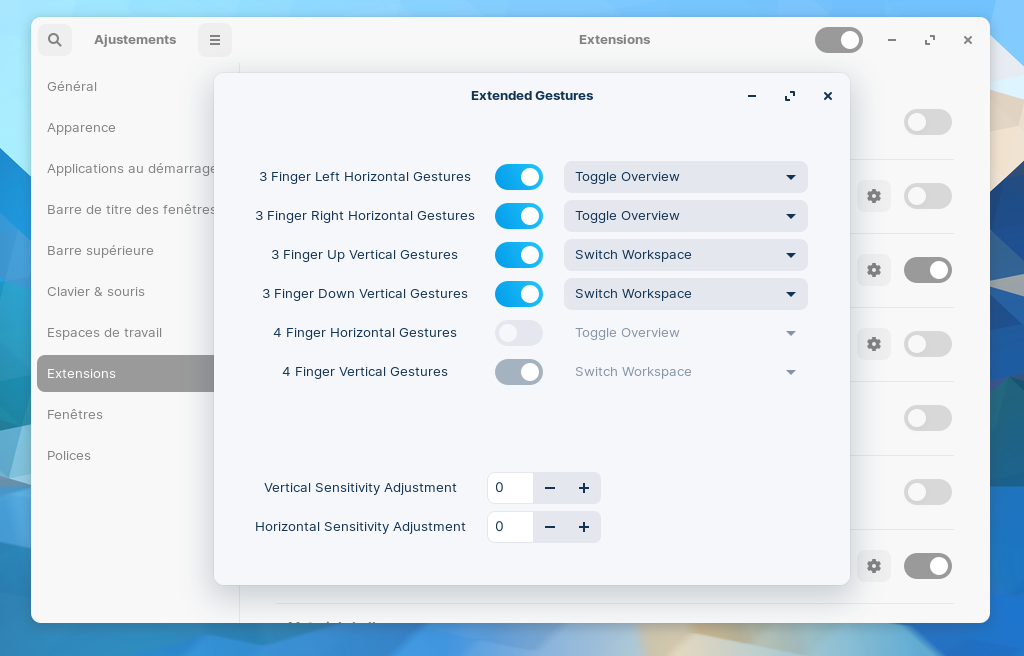Toggle 3 Finger Up Vertical Gestures switch
This screenshot has height=656, width=1024.
(519, 255)
